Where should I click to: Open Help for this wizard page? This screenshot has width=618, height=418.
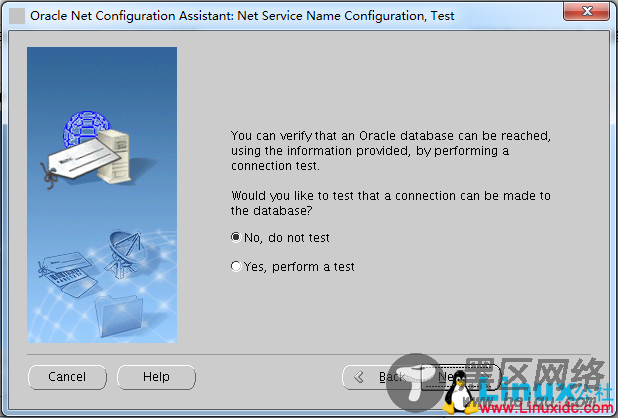156,377
